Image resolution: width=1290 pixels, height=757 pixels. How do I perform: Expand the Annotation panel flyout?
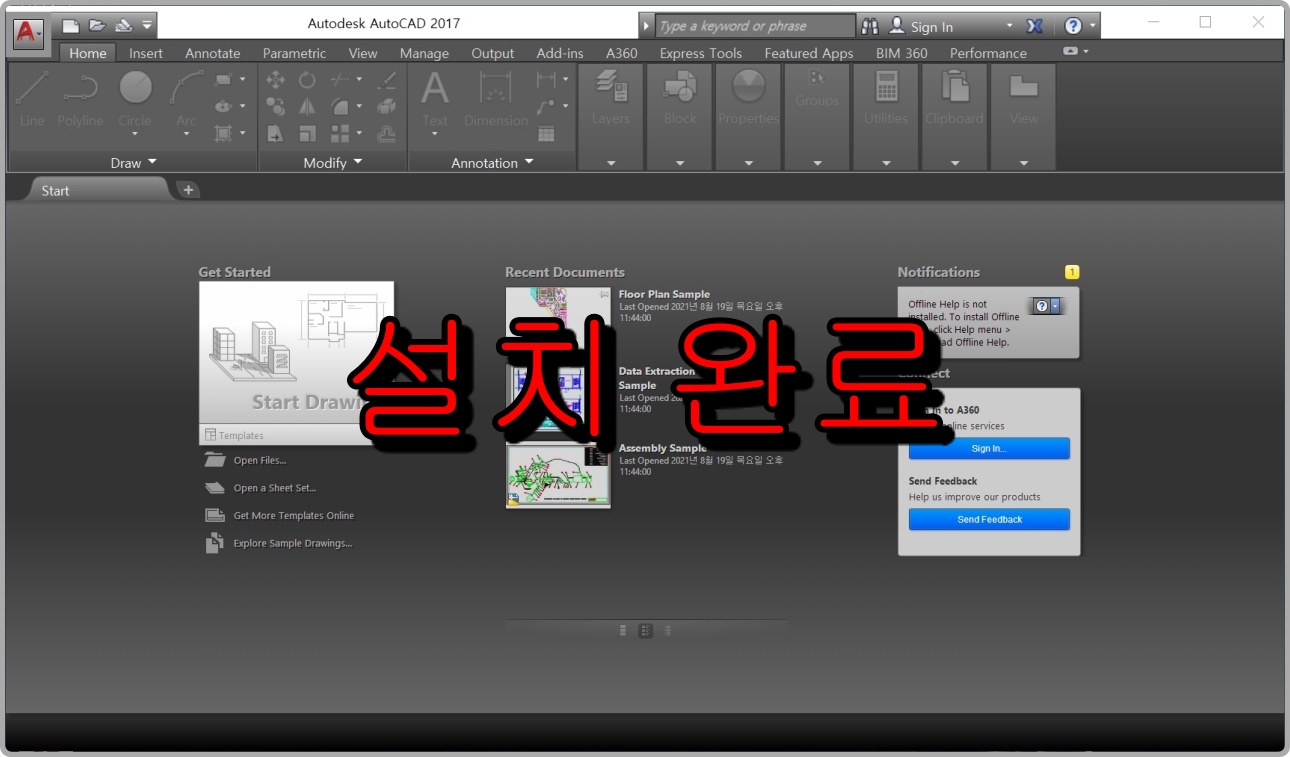(x=493, y=162)
